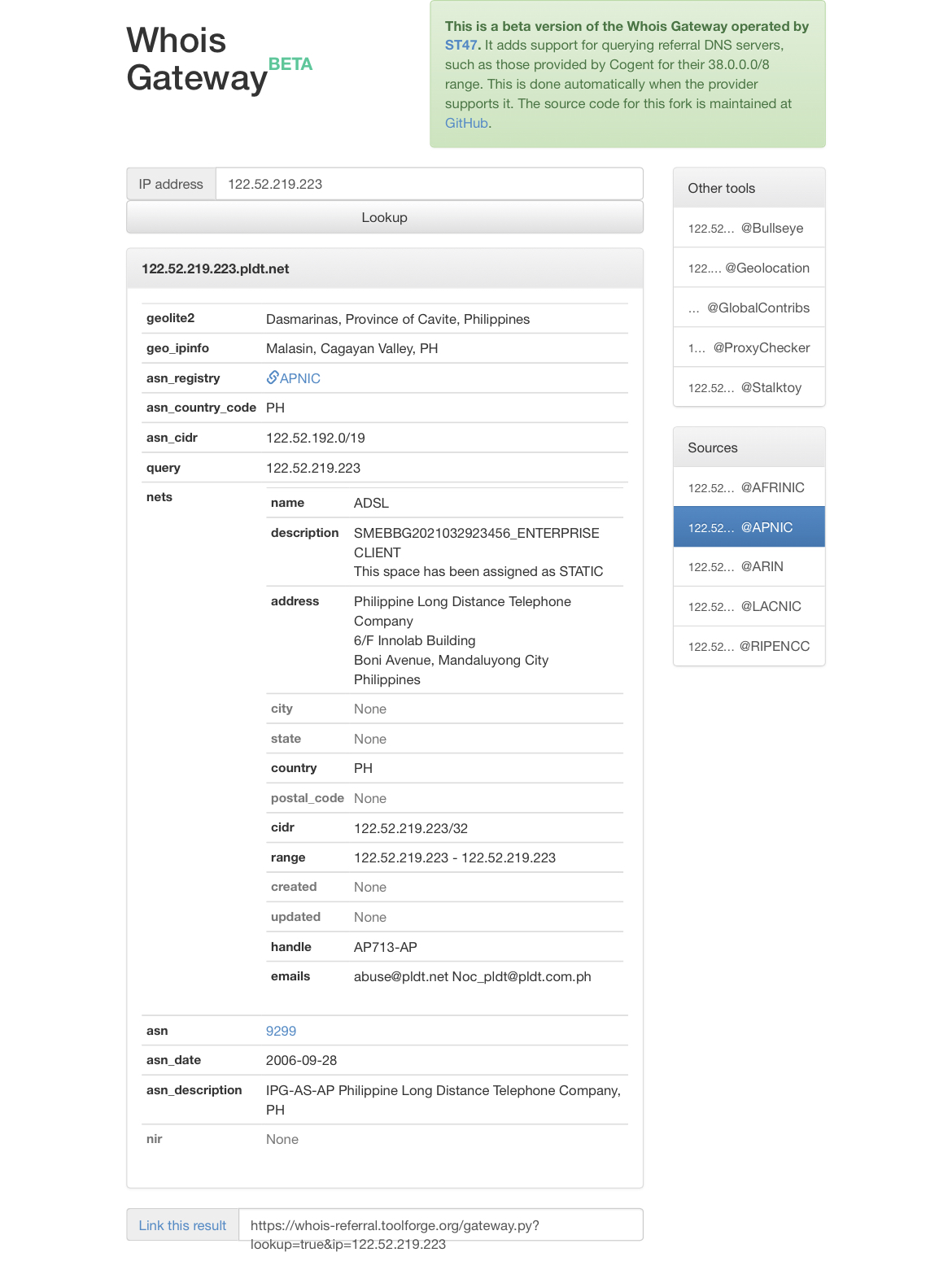The width and height of the screenshot is (952, 1270).
Task: Click the asn_date value 2006-09-28
Action: pyautogui.click(x=301, y=1060)
